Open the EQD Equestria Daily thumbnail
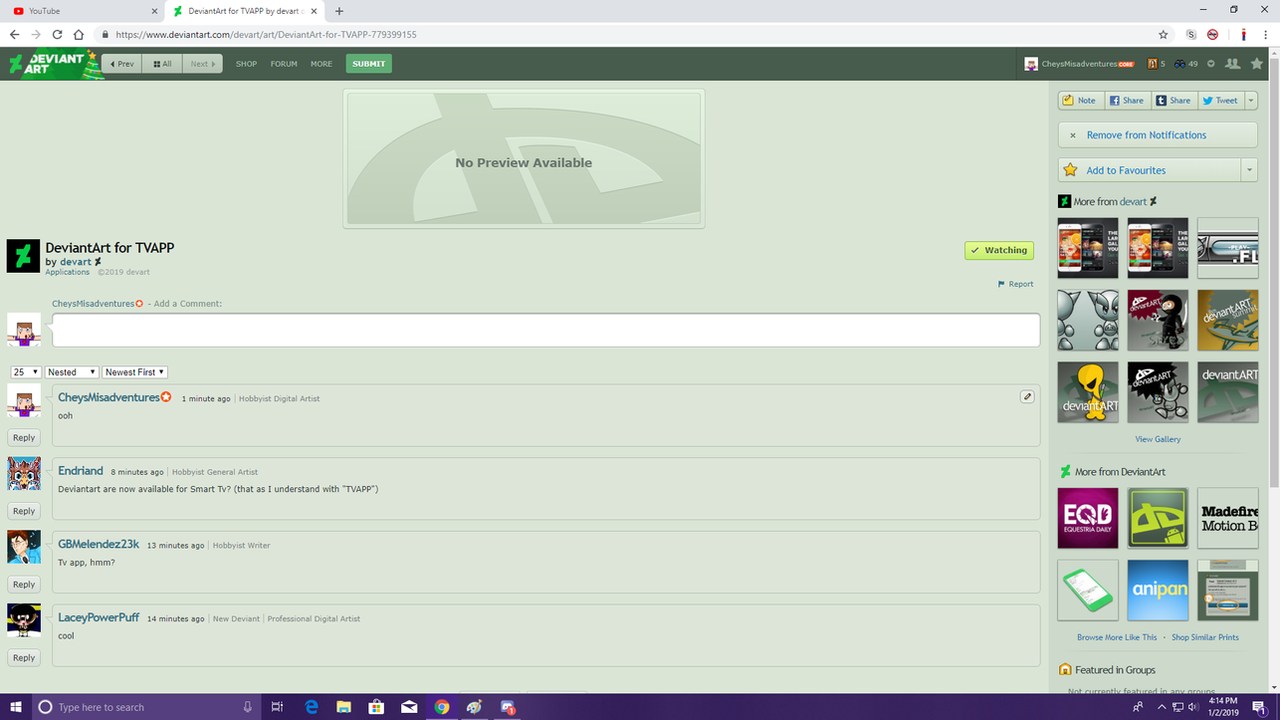Viewport: 1280px width, 720px height. pos(1088,518)
